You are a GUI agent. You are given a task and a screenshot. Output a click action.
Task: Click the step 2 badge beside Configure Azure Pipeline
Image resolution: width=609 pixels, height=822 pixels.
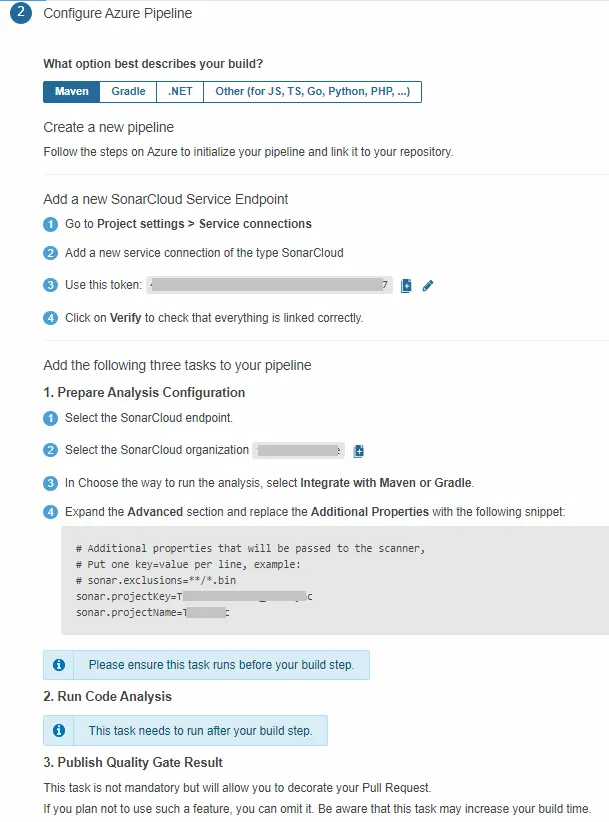[x=20, y=14]
